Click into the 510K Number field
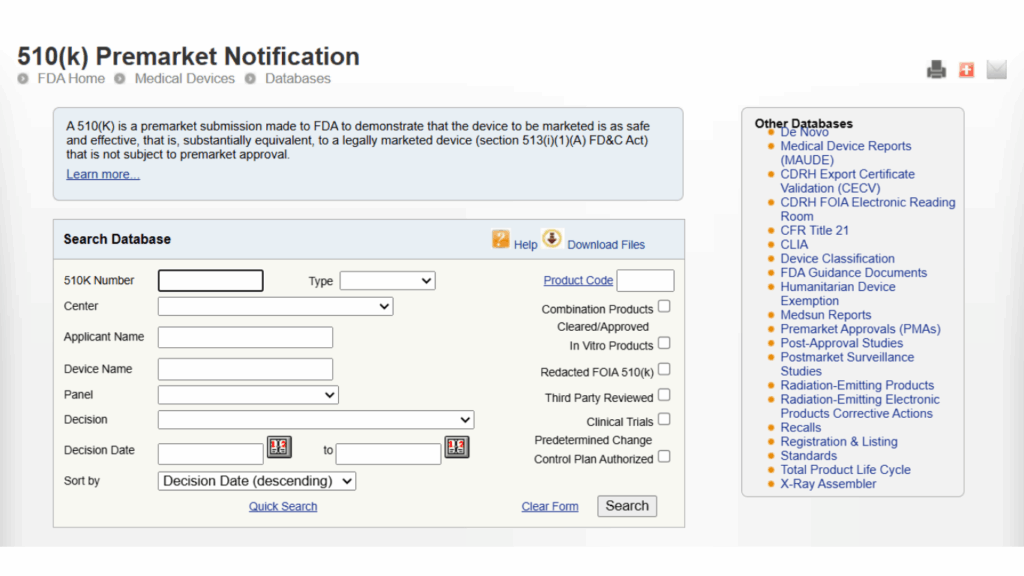This screenshot has height=576, width=1024. point(211,281)
